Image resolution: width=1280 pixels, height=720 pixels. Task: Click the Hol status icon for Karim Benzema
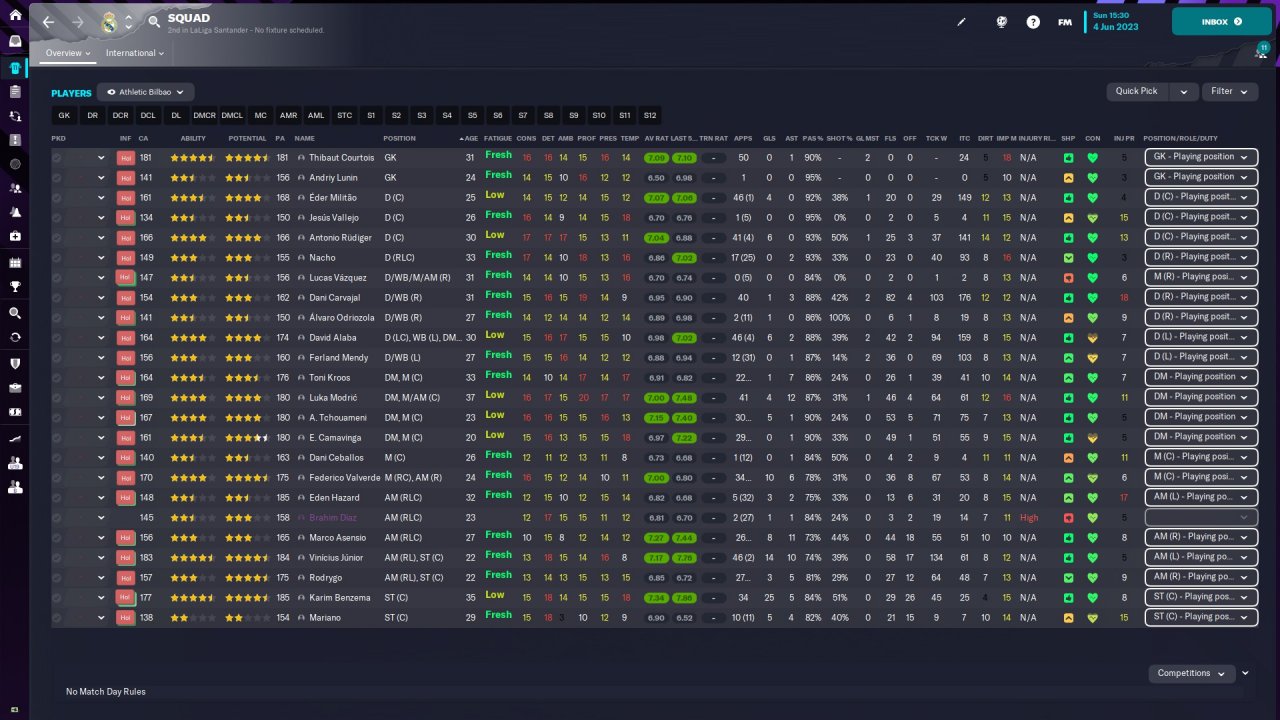pyautogui.click(x=126, y=597)
